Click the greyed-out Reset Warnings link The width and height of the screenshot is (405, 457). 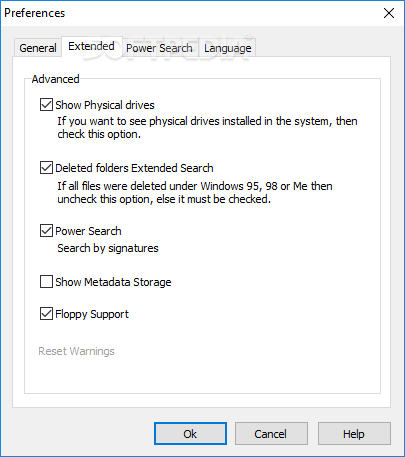[x=76, y=351]
